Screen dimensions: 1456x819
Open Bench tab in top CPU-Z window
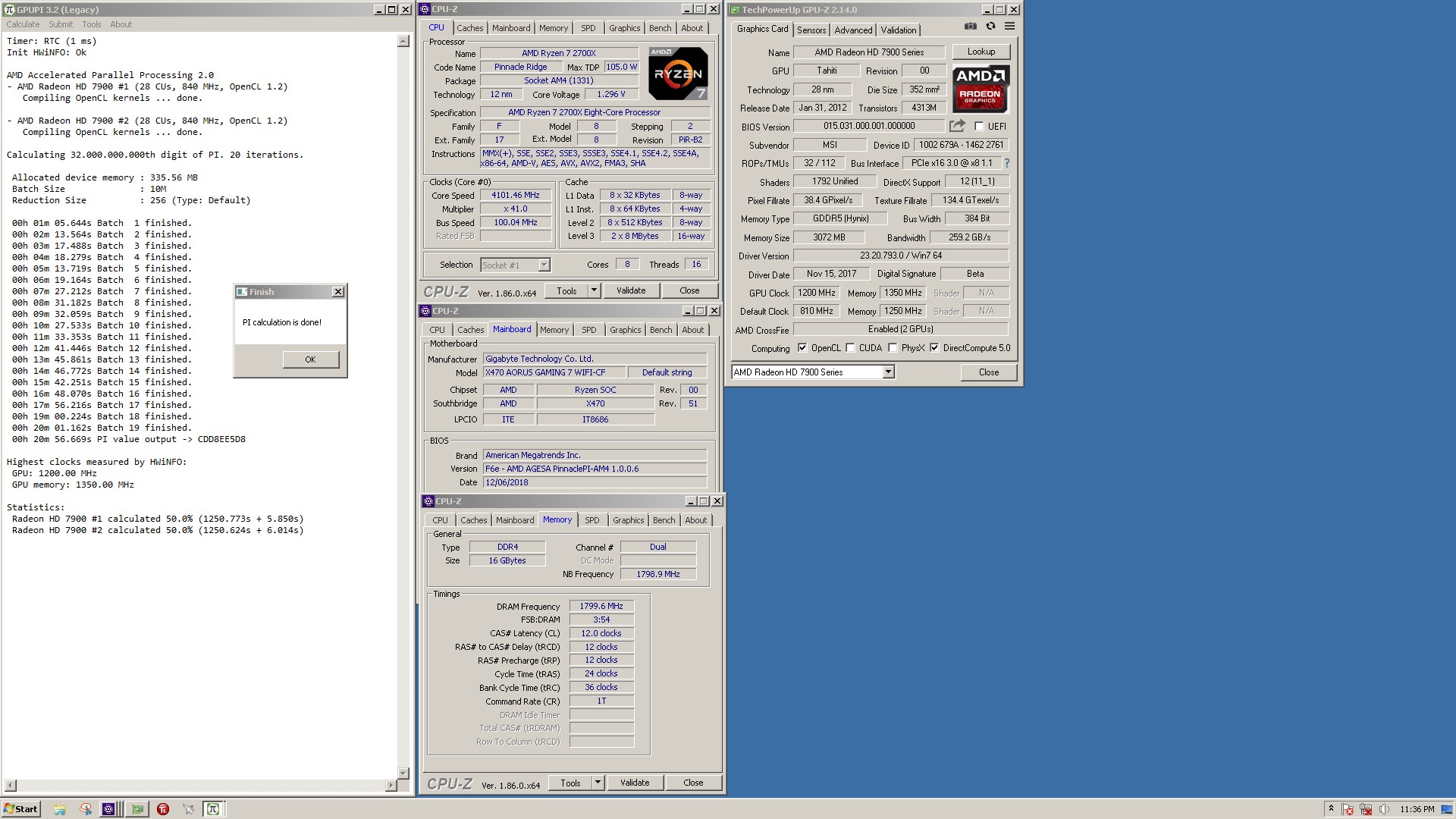[660, 28]
